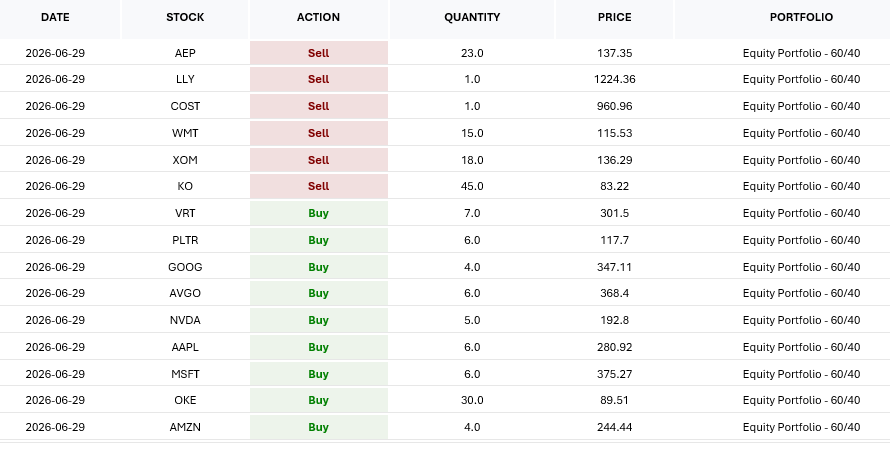Select price value 136.29

tap(615, 160)
